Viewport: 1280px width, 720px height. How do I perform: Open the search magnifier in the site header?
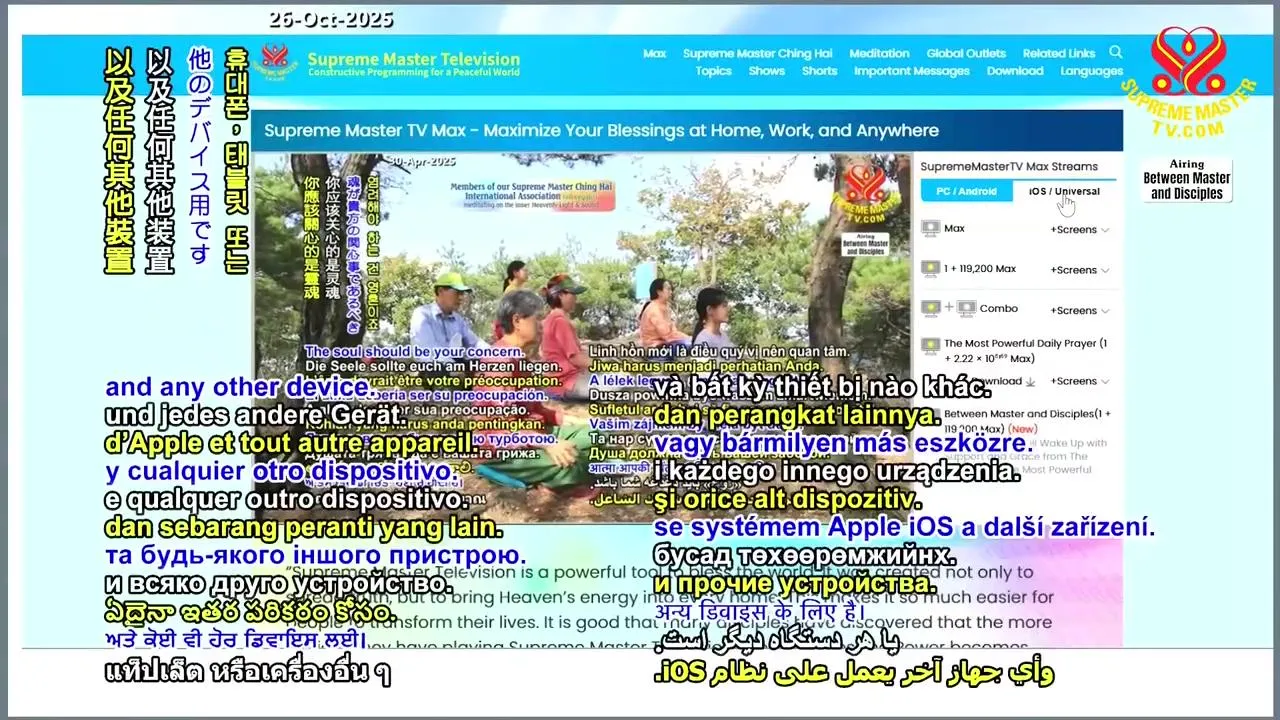[x=1116, y=53]
